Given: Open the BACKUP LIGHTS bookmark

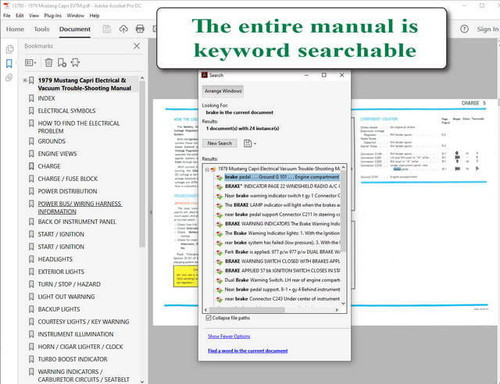Looking at the screenshot, I should [x=59, y=309].
